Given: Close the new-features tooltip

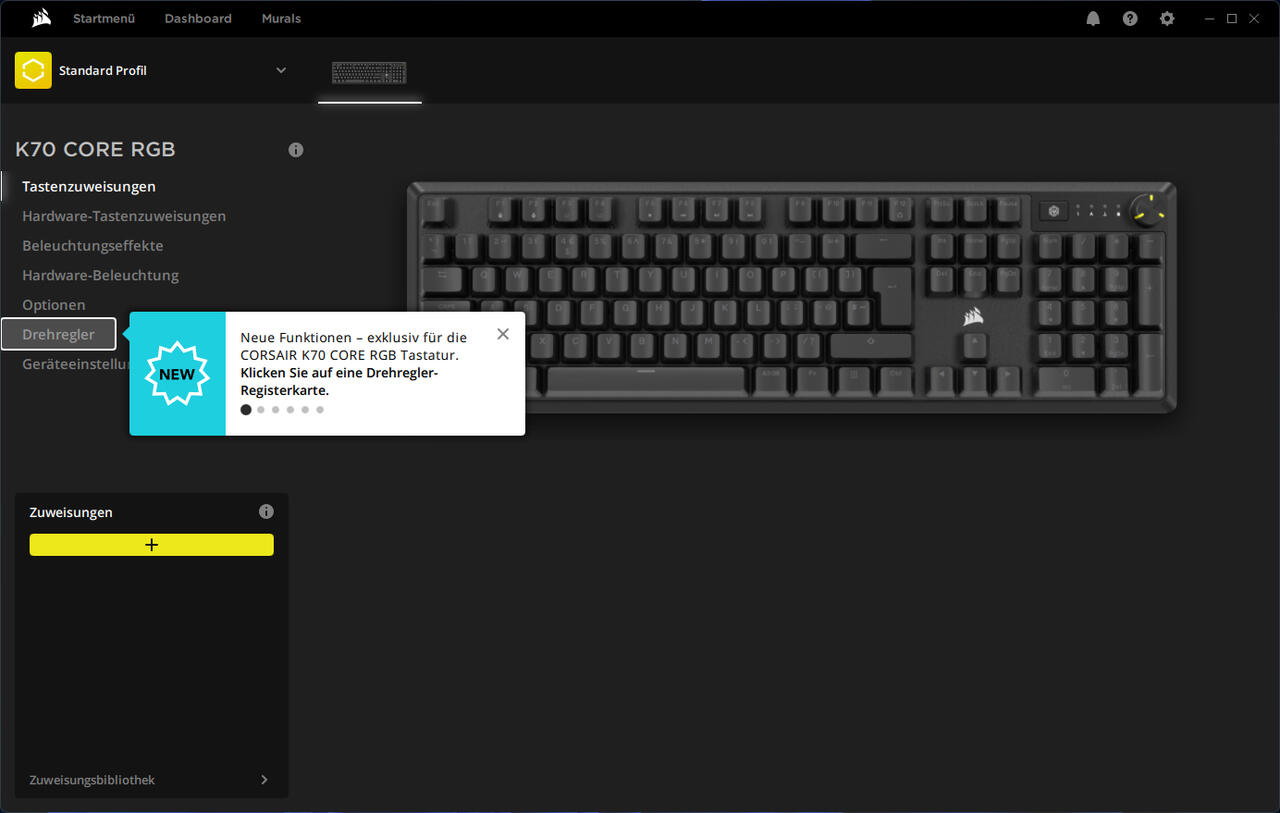Looking at the screenshot, I should click(x=503, y=334).
